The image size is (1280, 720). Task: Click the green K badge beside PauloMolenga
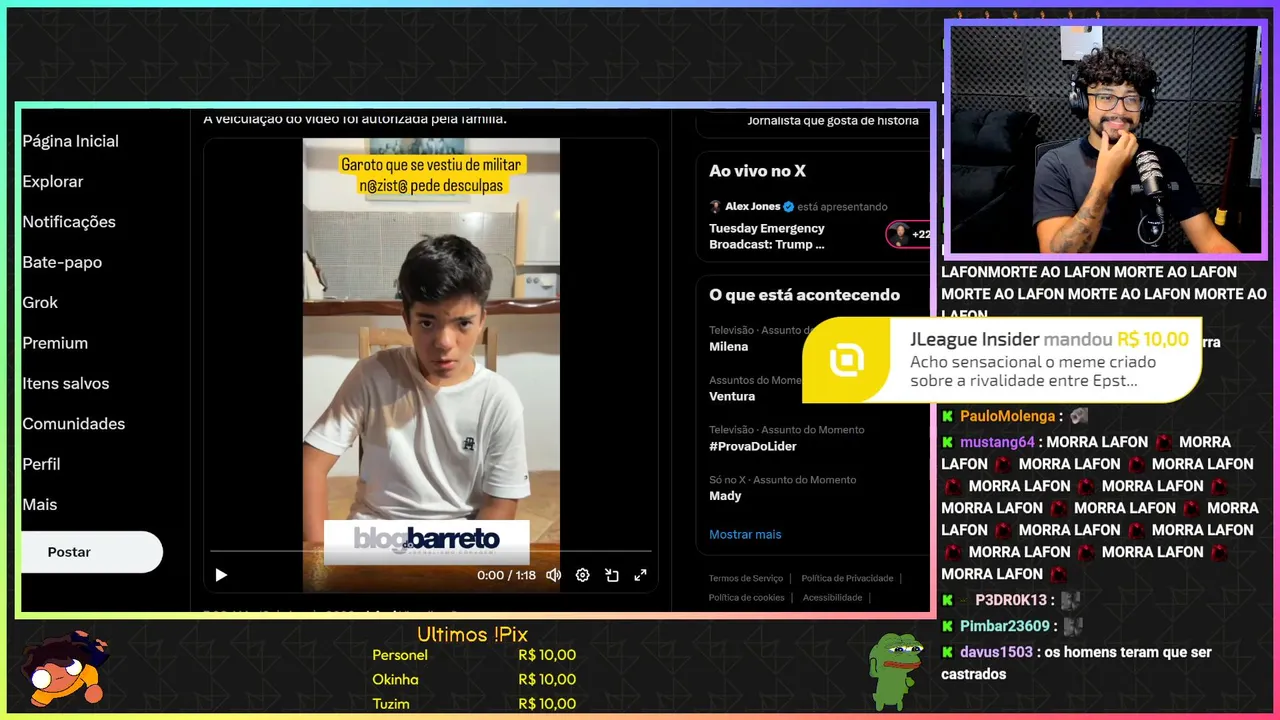tap(947, 416)
